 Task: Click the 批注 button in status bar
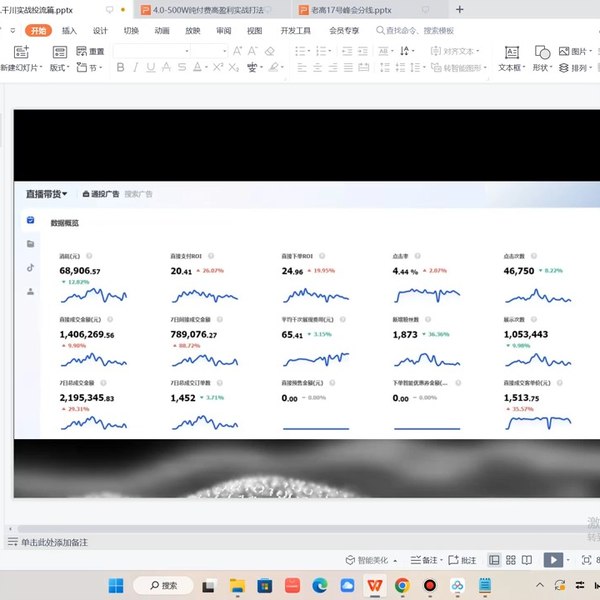click(x=462, y=560)
